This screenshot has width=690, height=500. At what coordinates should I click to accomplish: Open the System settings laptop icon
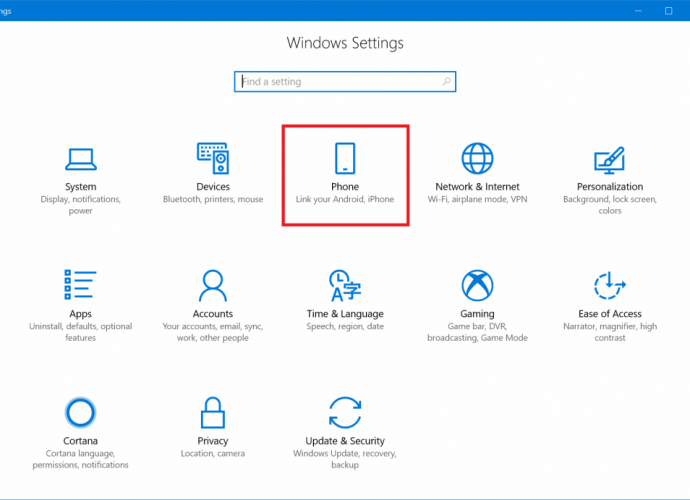tap(81, 159)
